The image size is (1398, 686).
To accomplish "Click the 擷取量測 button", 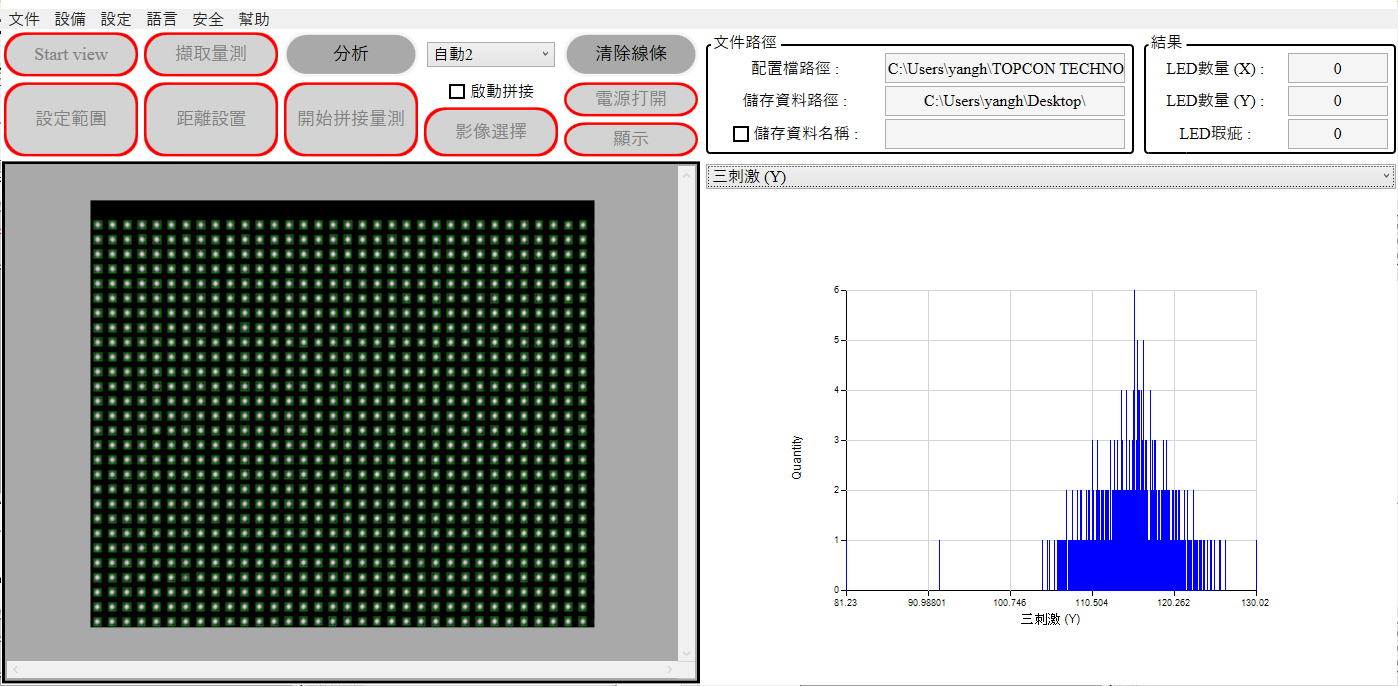I will coord(211,54).
